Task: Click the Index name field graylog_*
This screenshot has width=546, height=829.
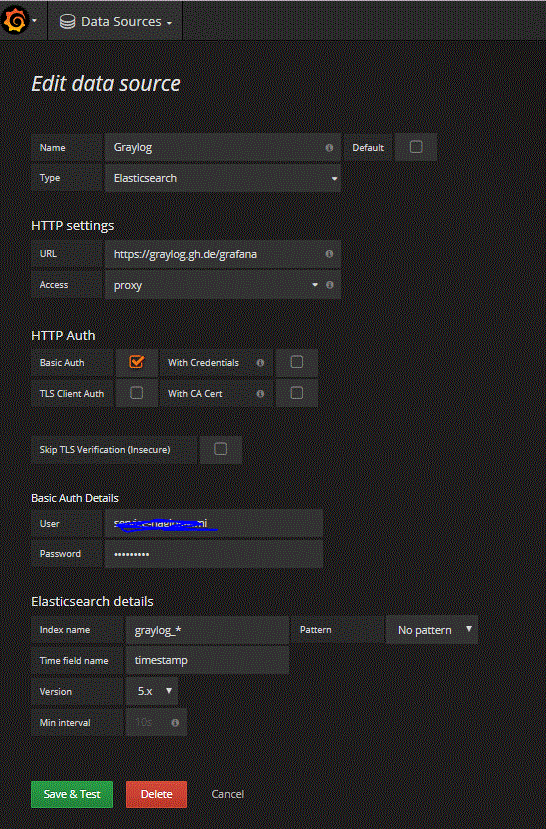Action: click(x=207, y=630)
